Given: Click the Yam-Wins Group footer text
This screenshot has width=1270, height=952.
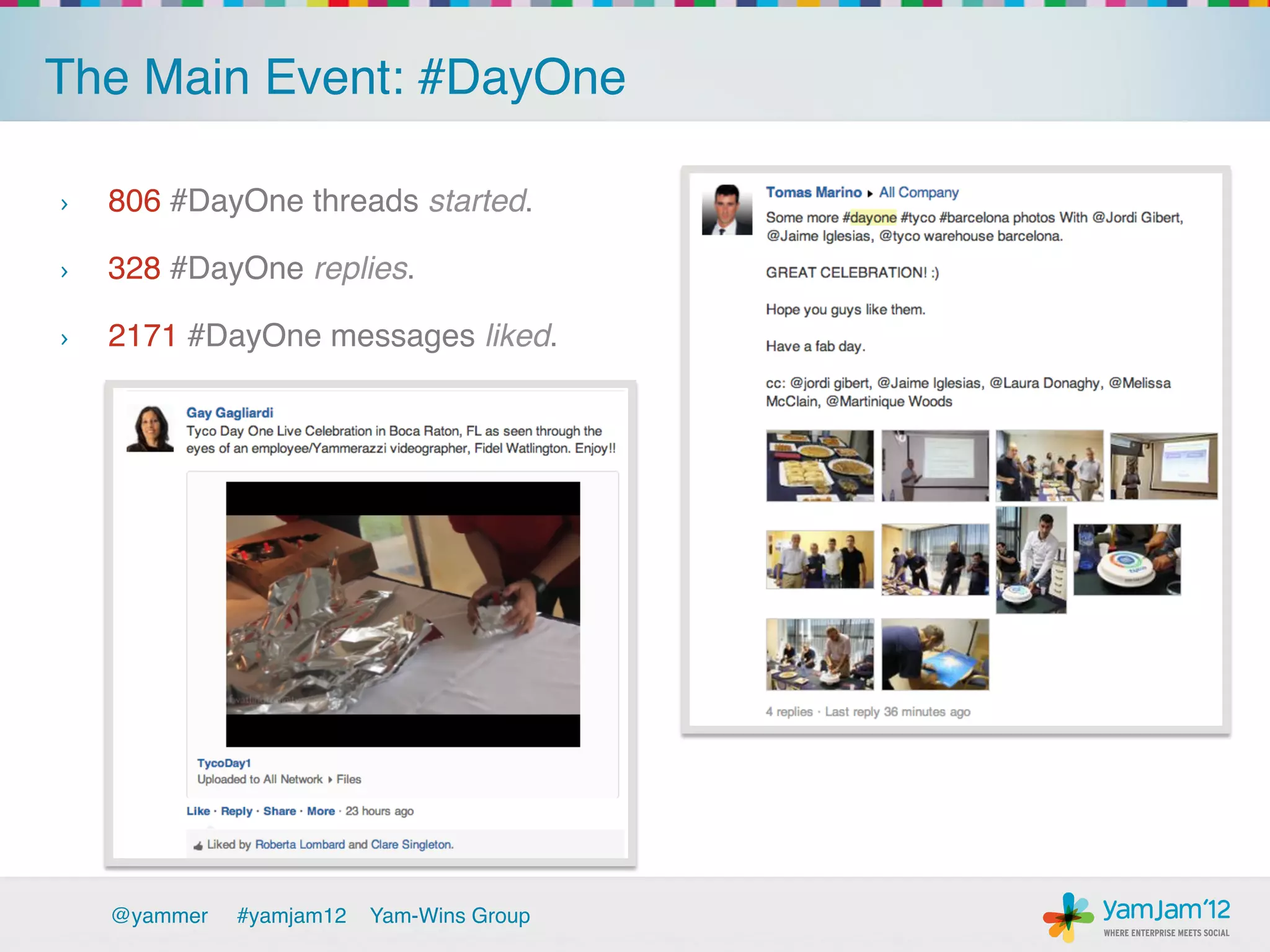Looking at the screenshot, I should point(450,915).
